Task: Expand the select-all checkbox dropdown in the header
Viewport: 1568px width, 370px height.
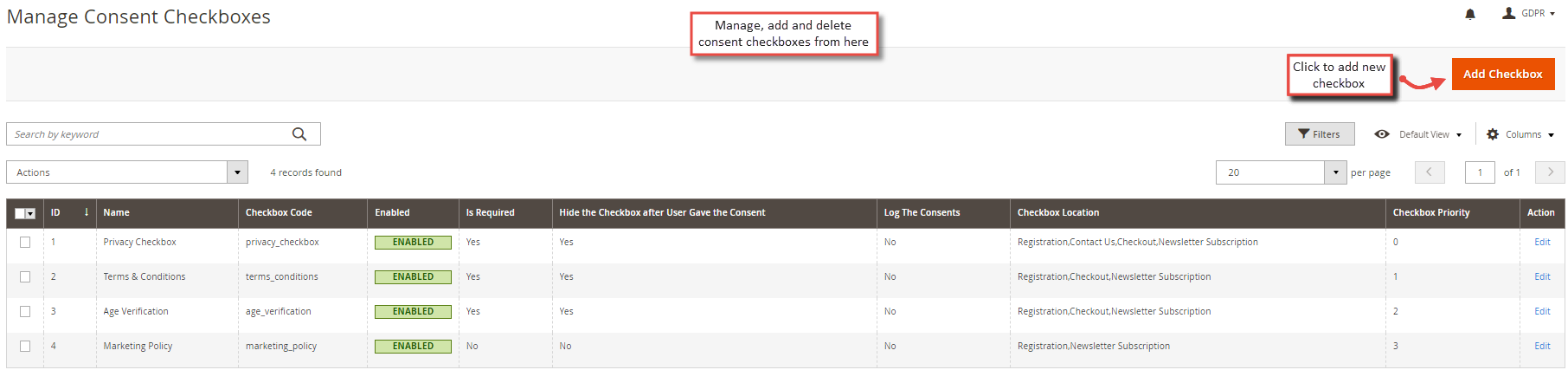Action: pyautogui.click(x=31, y=213)
